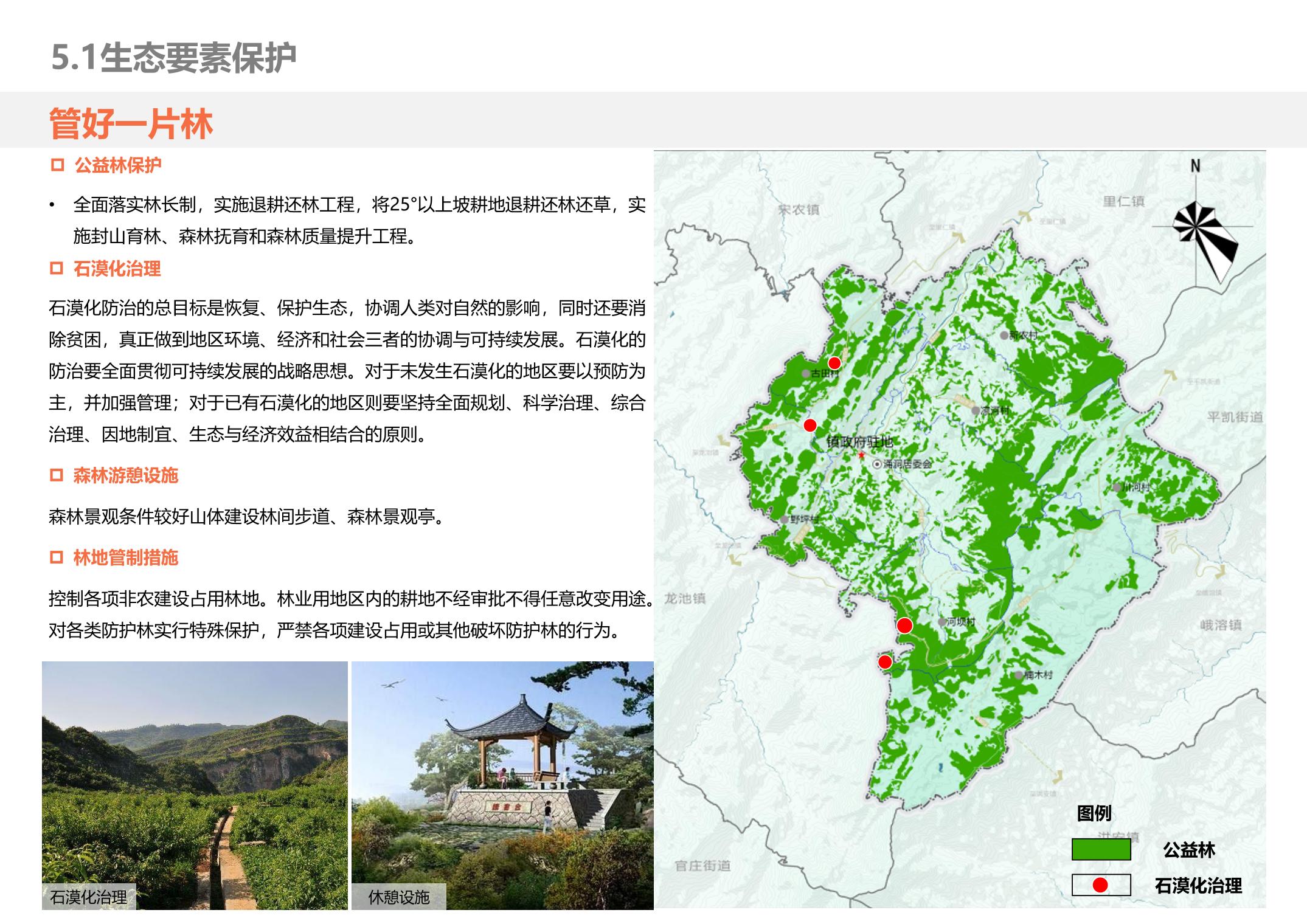The width and height of the screenshot is (1307, 924).
Task: Click the red dot left of 镇政府驻地
Action: click(x=810, y=425)
